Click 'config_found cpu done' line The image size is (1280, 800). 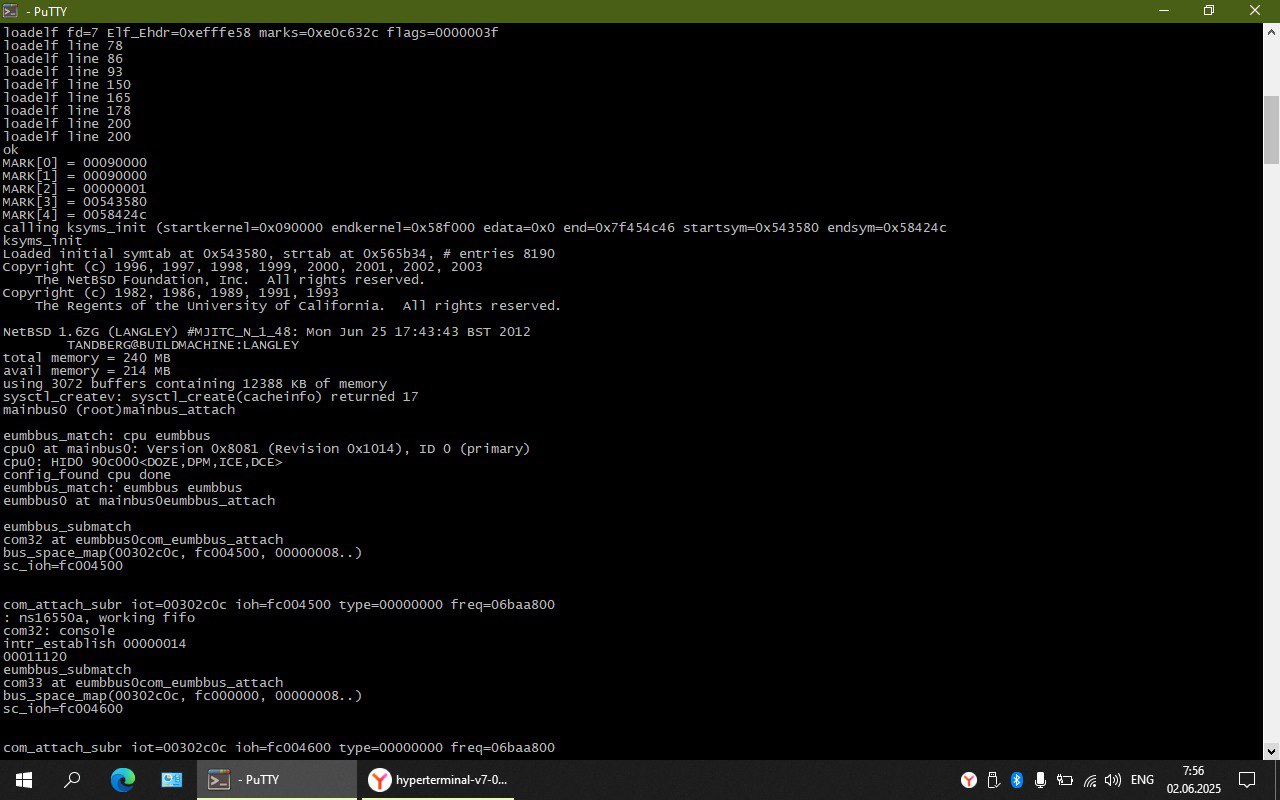pyautogui.click(x=87, y=475)
